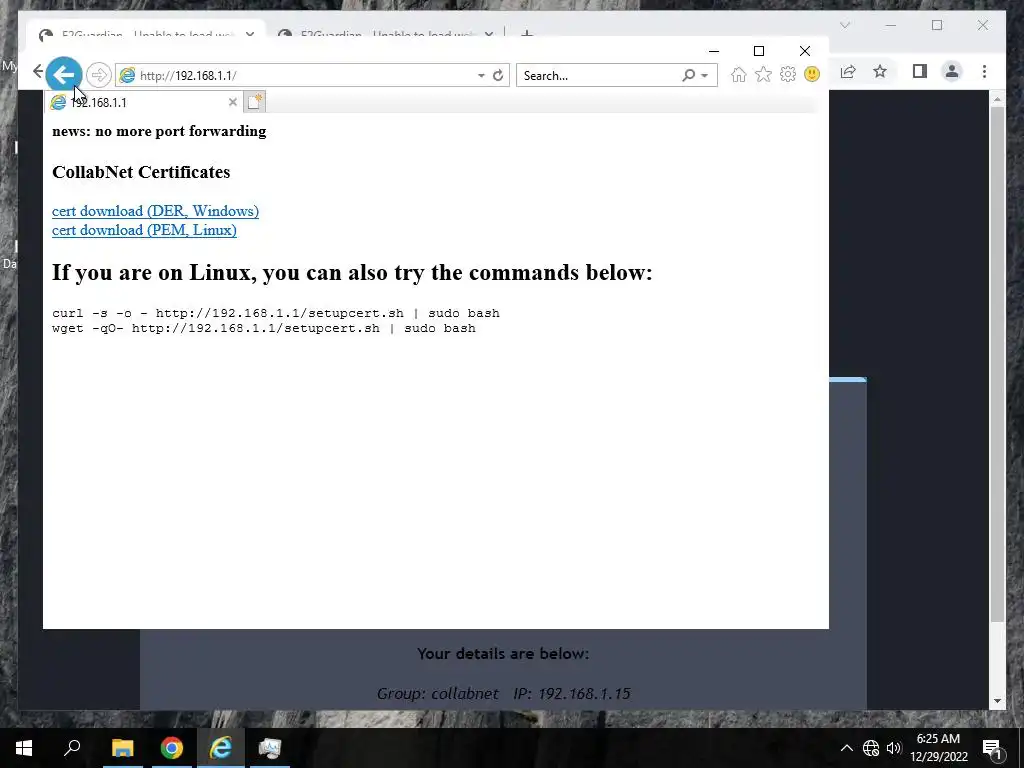Click the 'news: no more port forwarding' text
The height and width of the screenshot is (768, 1024).
(x=159, y=131)
